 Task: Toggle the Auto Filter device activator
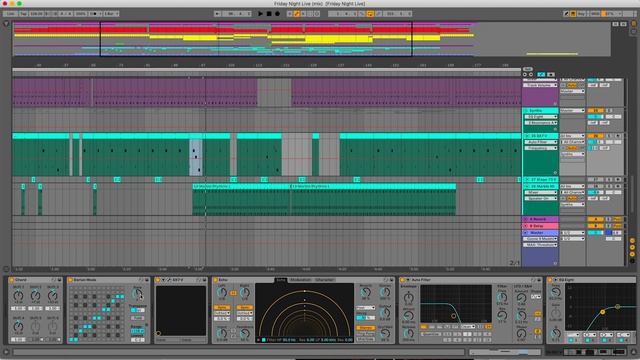[x=402, y=280]
